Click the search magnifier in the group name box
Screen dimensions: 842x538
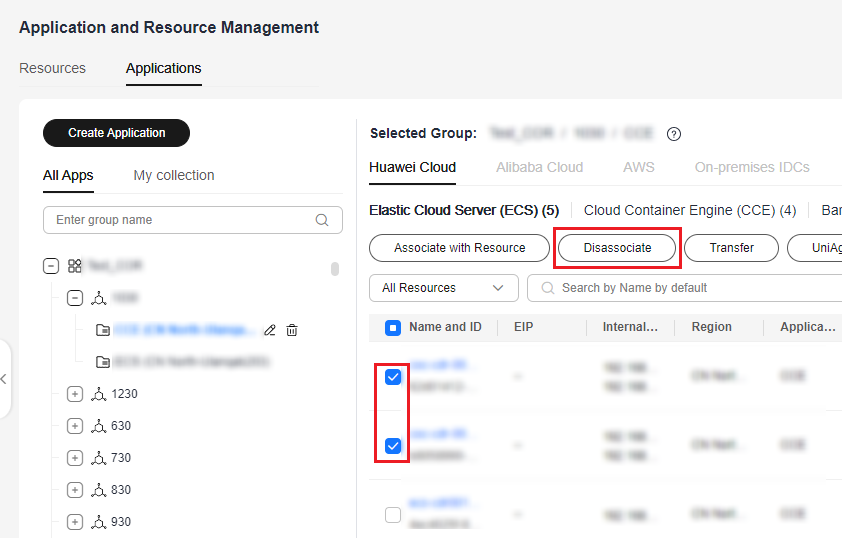(322, 220)
